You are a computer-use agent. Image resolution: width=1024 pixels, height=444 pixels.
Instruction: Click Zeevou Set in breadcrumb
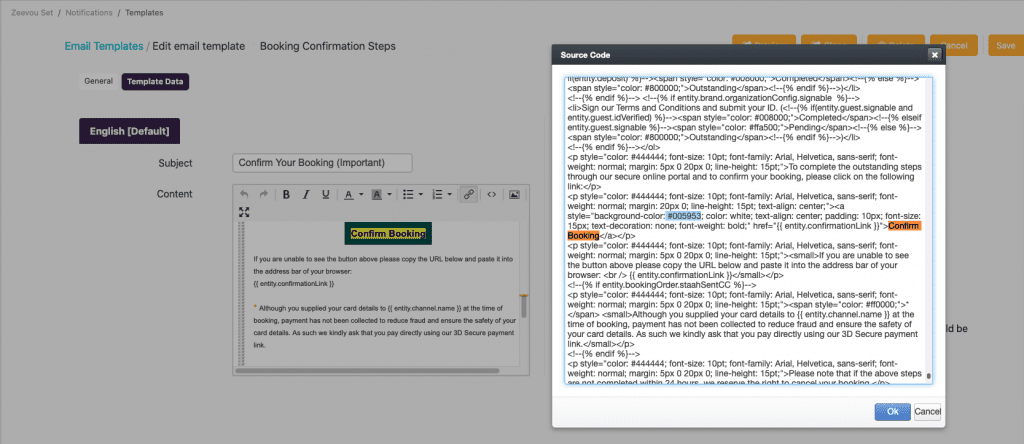coord(32,12)
